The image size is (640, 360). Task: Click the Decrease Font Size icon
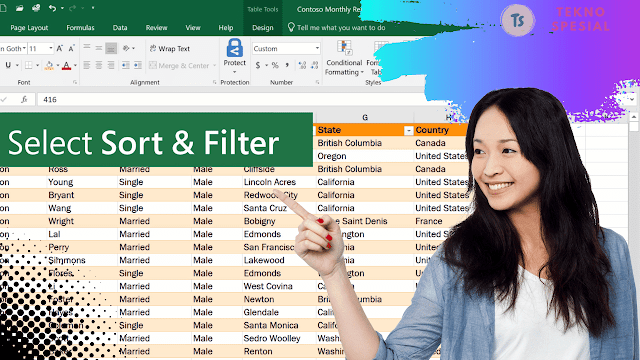click(71, 49)
